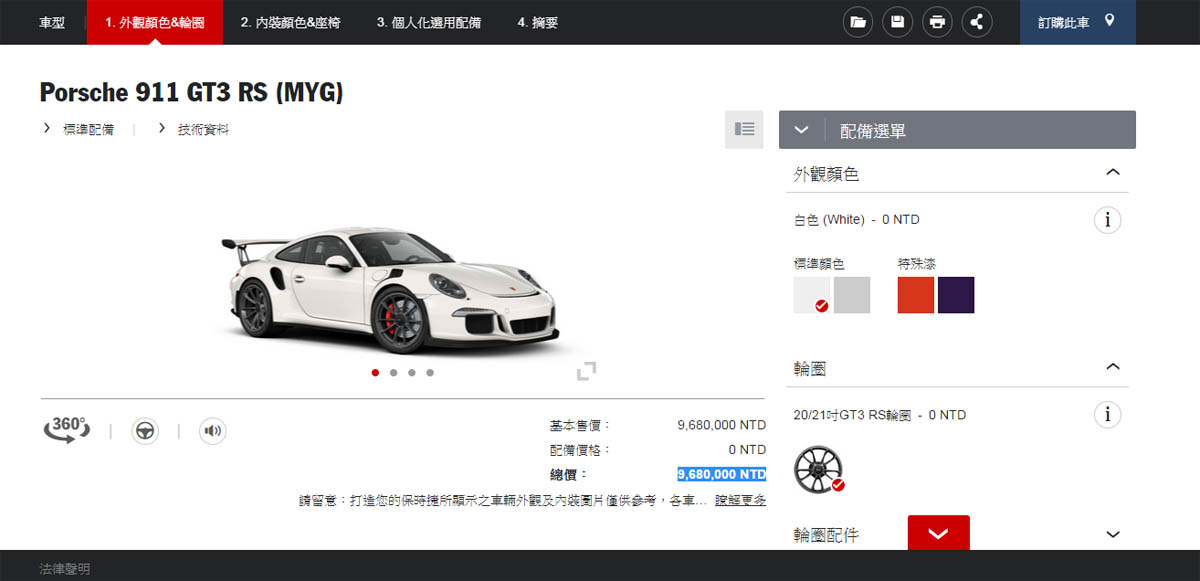Save the current configuration via disk icon
This screenshot has height=581, width=1200.
[897, 21]
